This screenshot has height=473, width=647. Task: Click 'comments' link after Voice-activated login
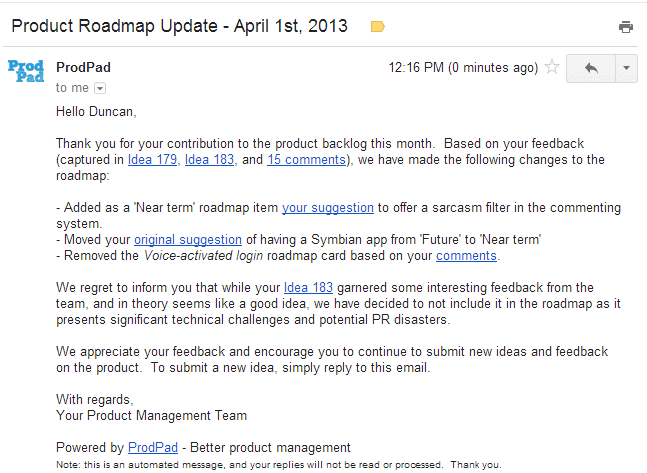(x=466, y=256)
